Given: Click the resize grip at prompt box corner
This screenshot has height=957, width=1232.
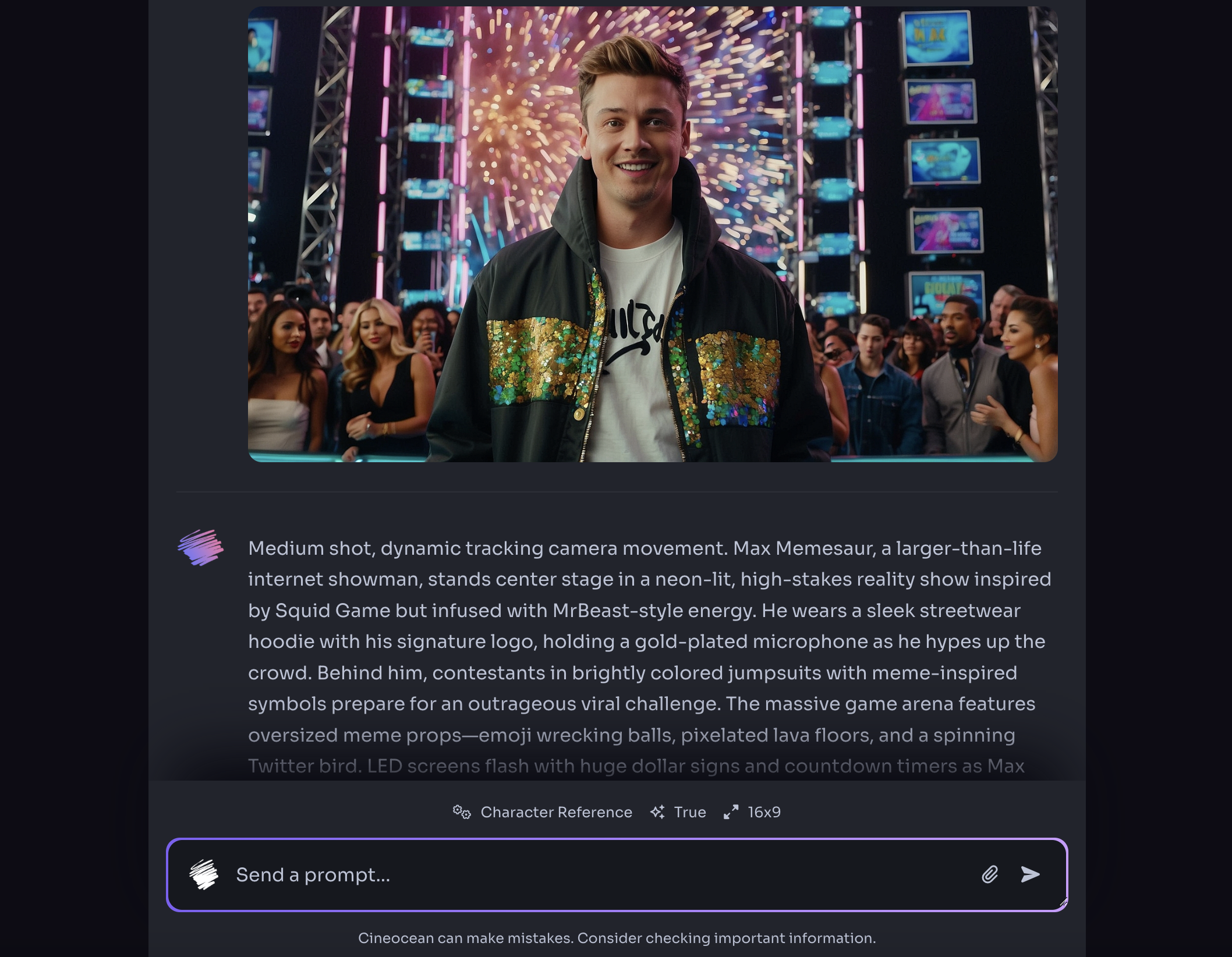Looking at the screenshot, I should click(1063, 903).
